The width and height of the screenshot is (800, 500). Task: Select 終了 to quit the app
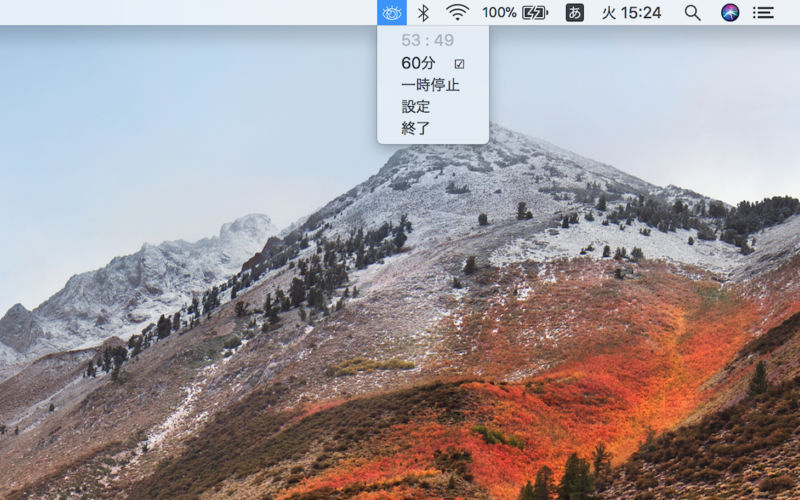433,128
